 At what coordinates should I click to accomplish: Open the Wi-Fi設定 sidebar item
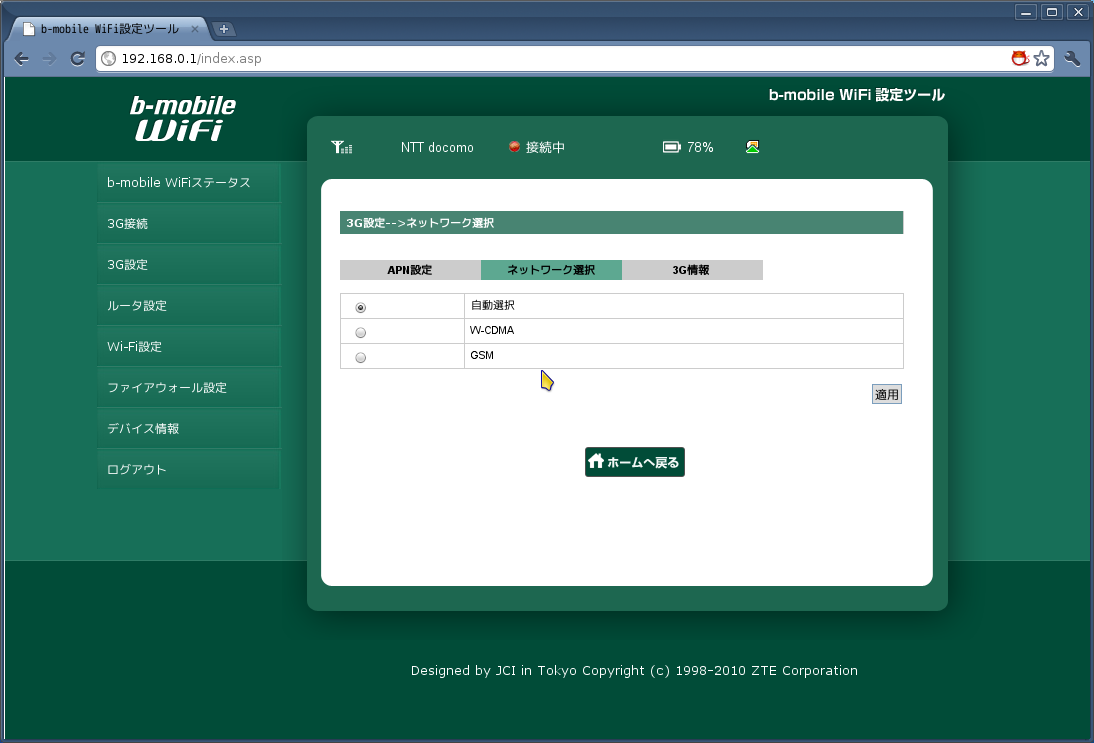point(188,347)
